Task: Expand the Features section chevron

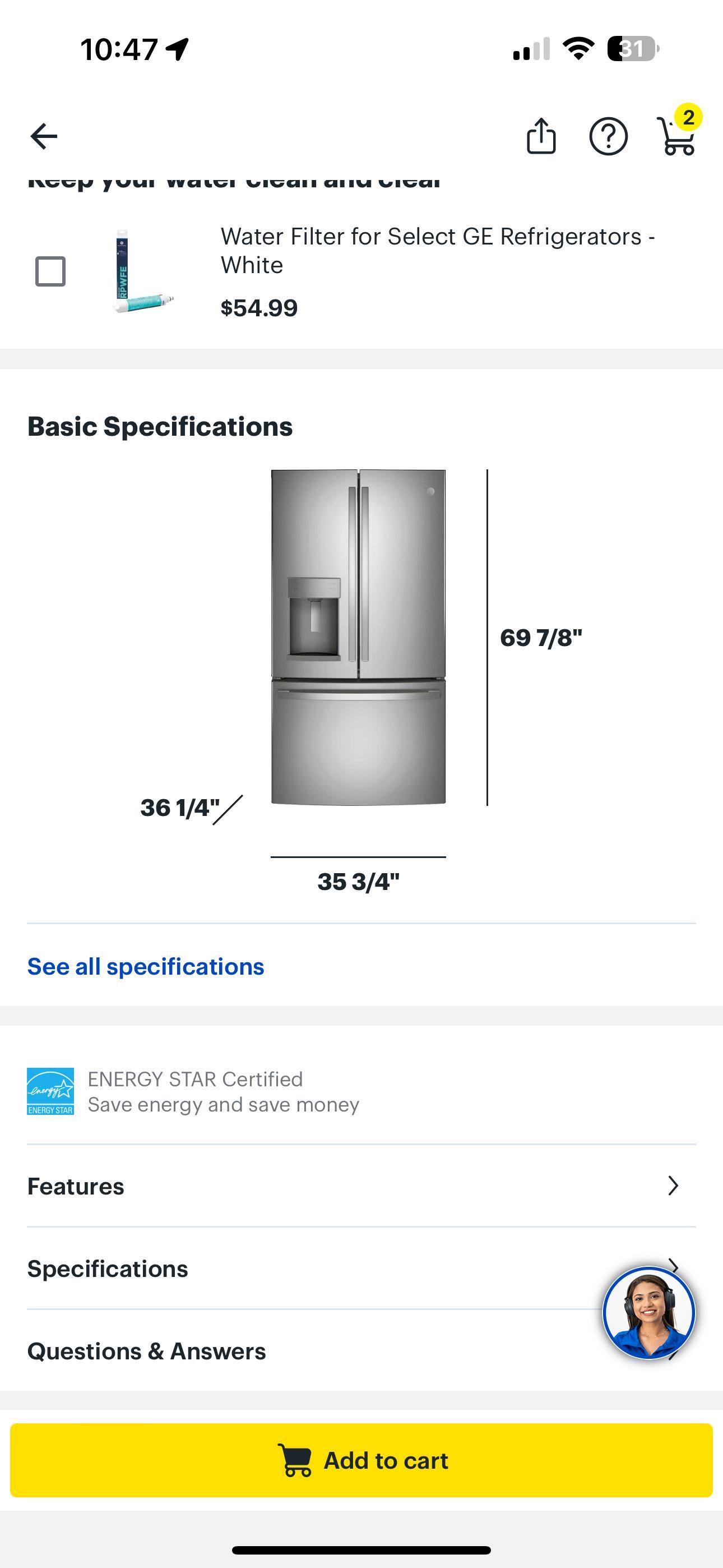Action: click(673, 1186)
